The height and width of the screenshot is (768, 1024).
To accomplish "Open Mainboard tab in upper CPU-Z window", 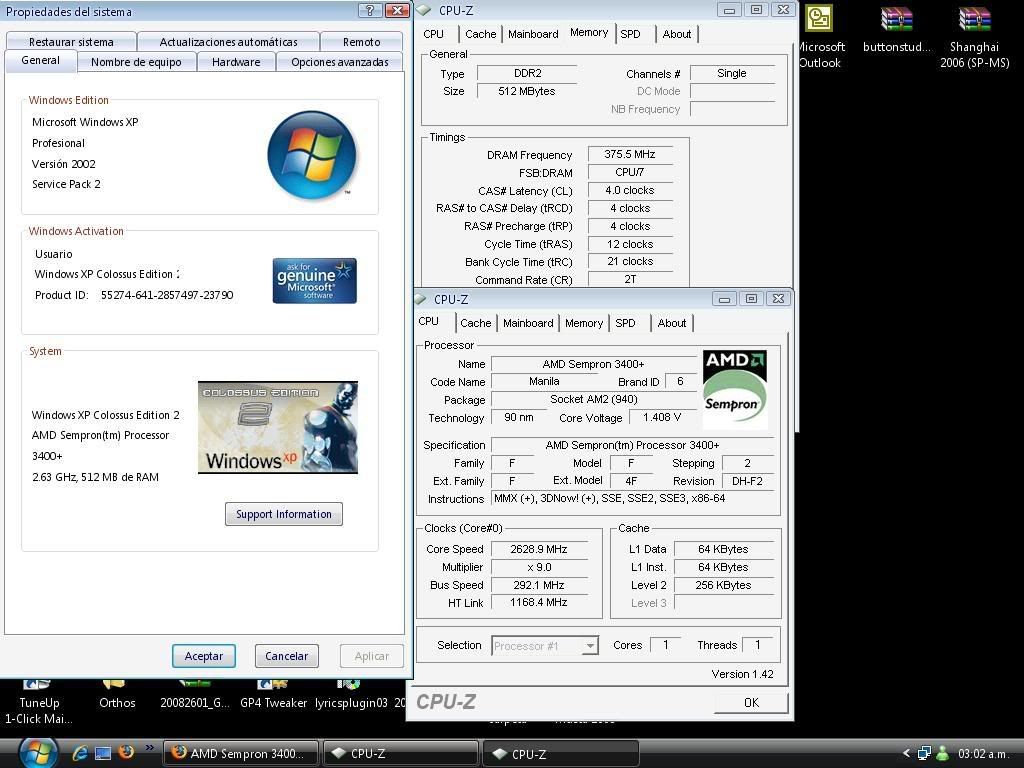I will click(x=533, y=34).
